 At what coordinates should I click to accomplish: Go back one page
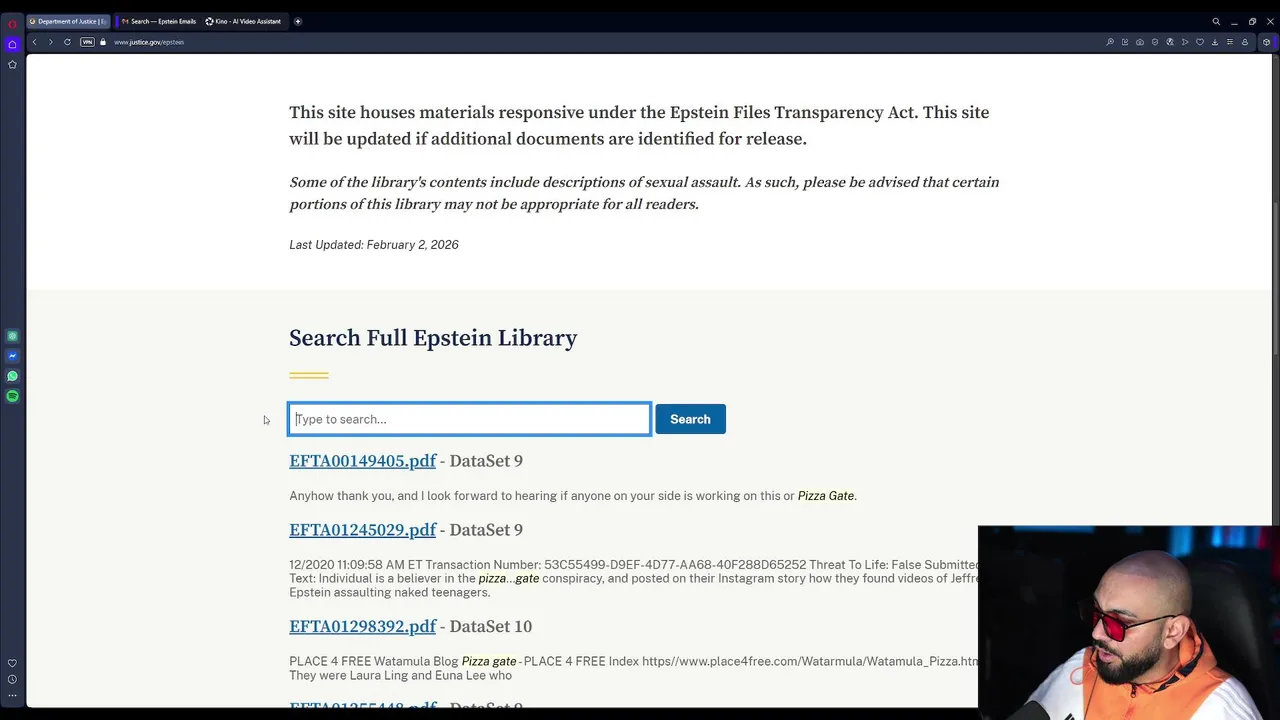tap(34, 42)
